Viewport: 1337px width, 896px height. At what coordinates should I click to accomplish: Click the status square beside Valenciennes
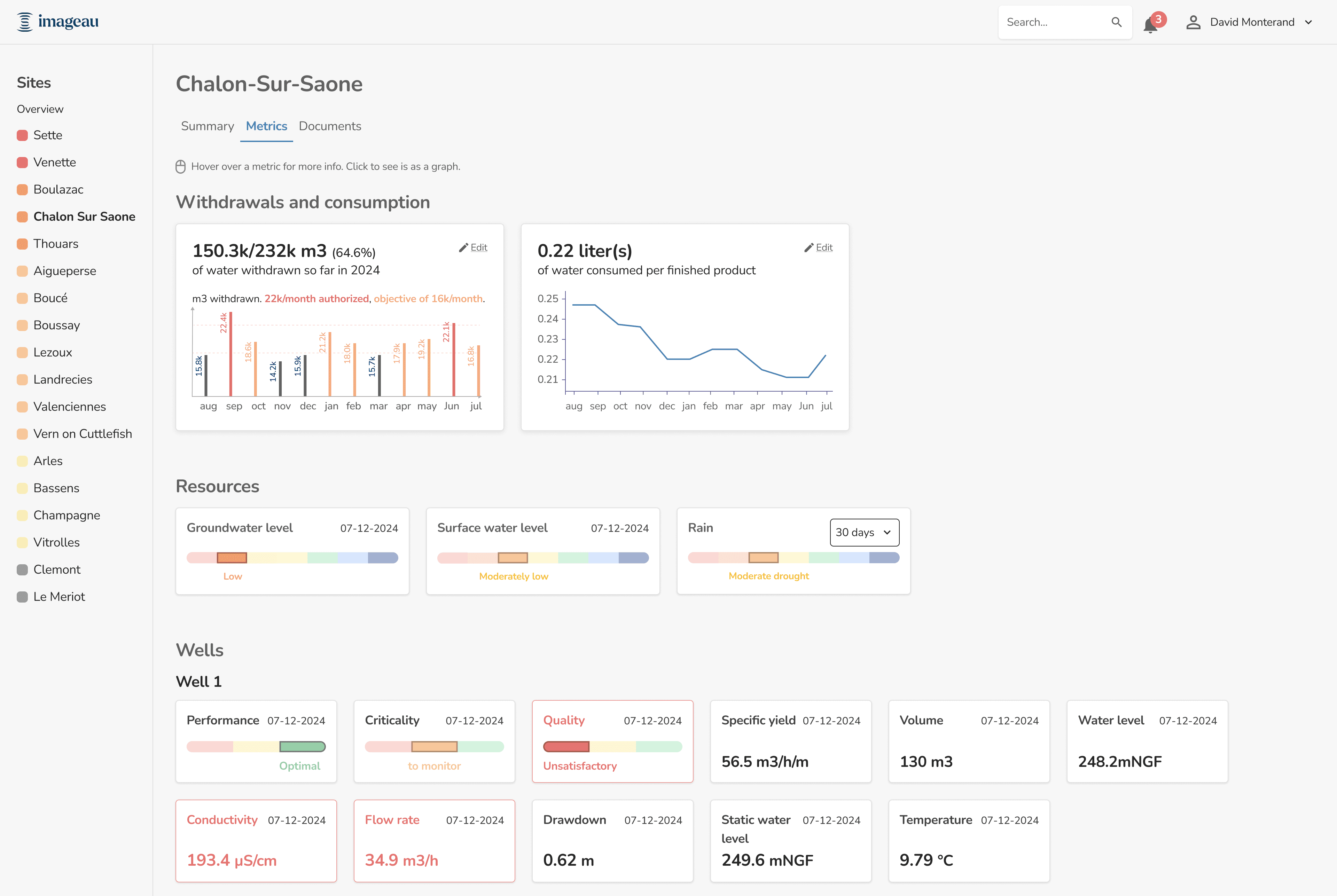pos(22,407)
